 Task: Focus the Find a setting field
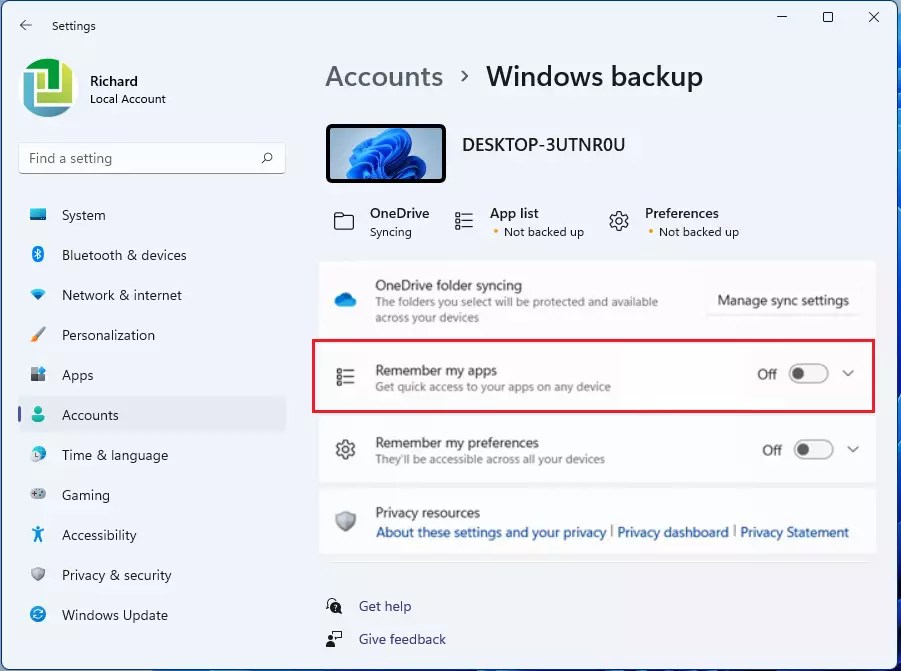point(152,158)
